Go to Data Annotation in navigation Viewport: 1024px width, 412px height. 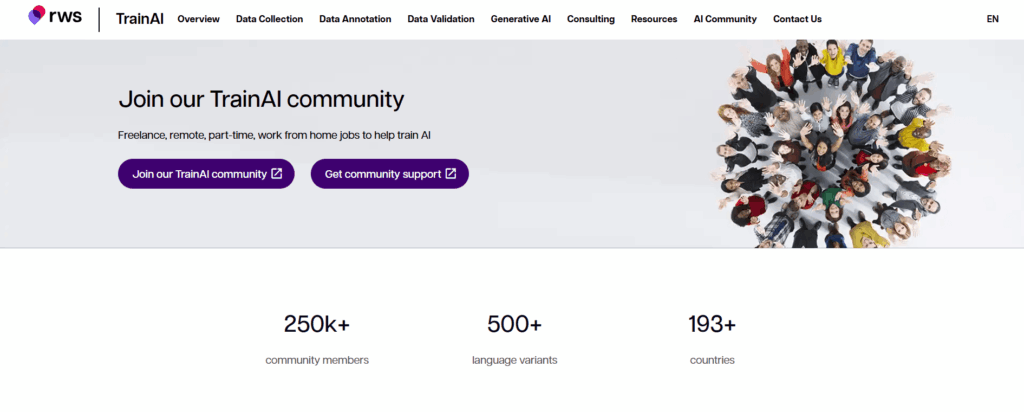355,19
